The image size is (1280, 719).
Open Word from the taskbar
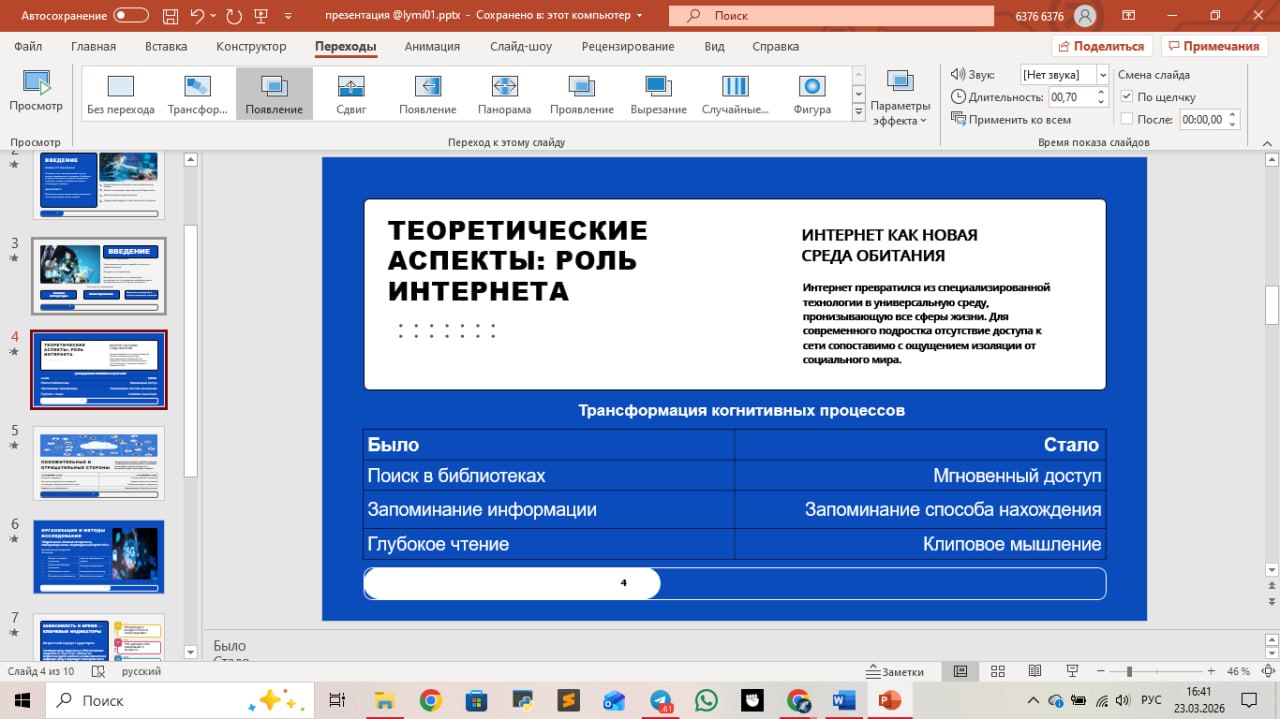click(x=843, y=700)
